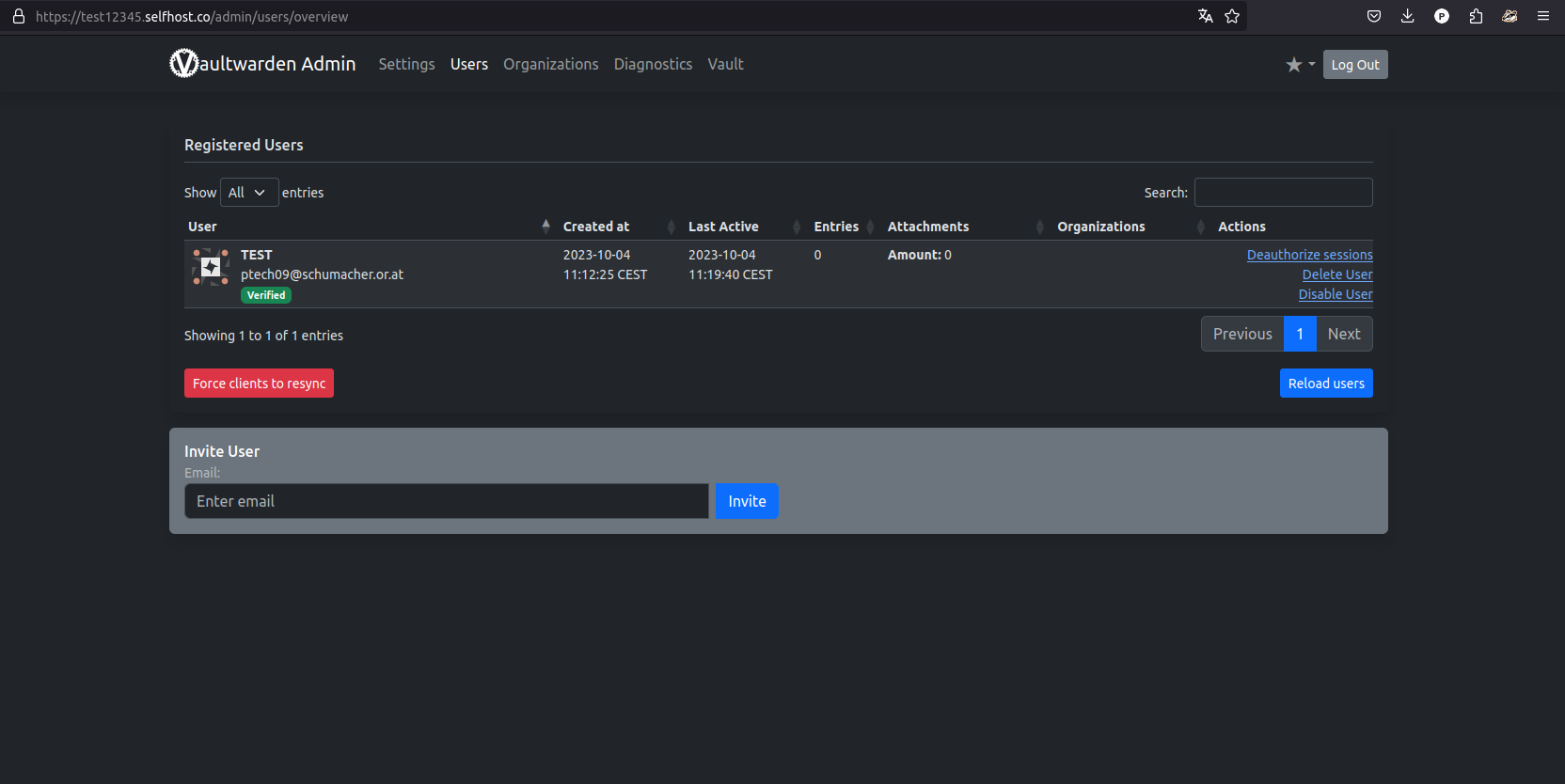Sort table by User column
Viewport: 1565px width, 784px height.
(202, 227)
